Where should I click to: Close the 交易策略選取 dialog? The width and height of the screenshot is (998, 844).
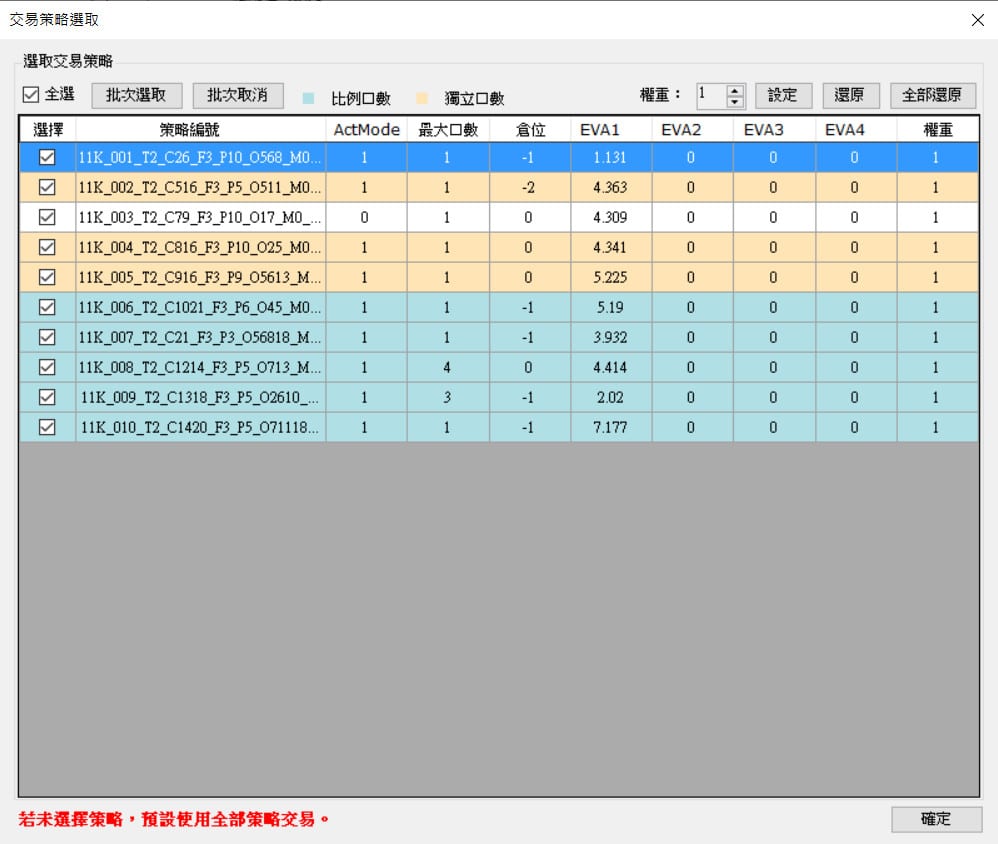point(978,20)
